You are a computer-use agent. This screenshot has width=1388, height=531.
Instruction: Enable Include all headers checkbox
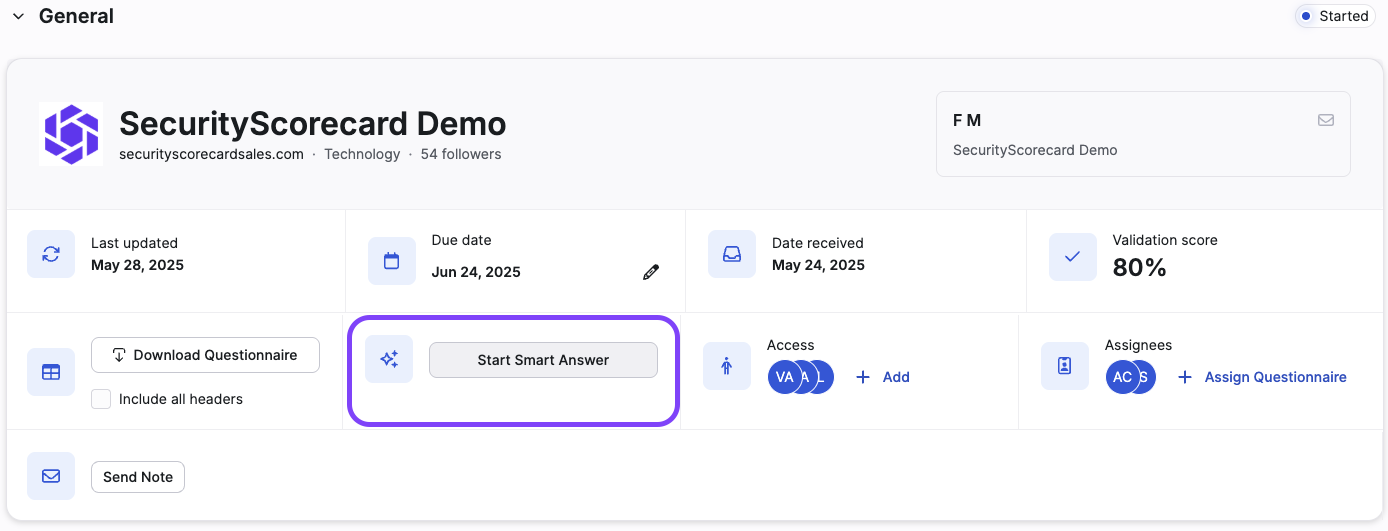pos(101,399)
